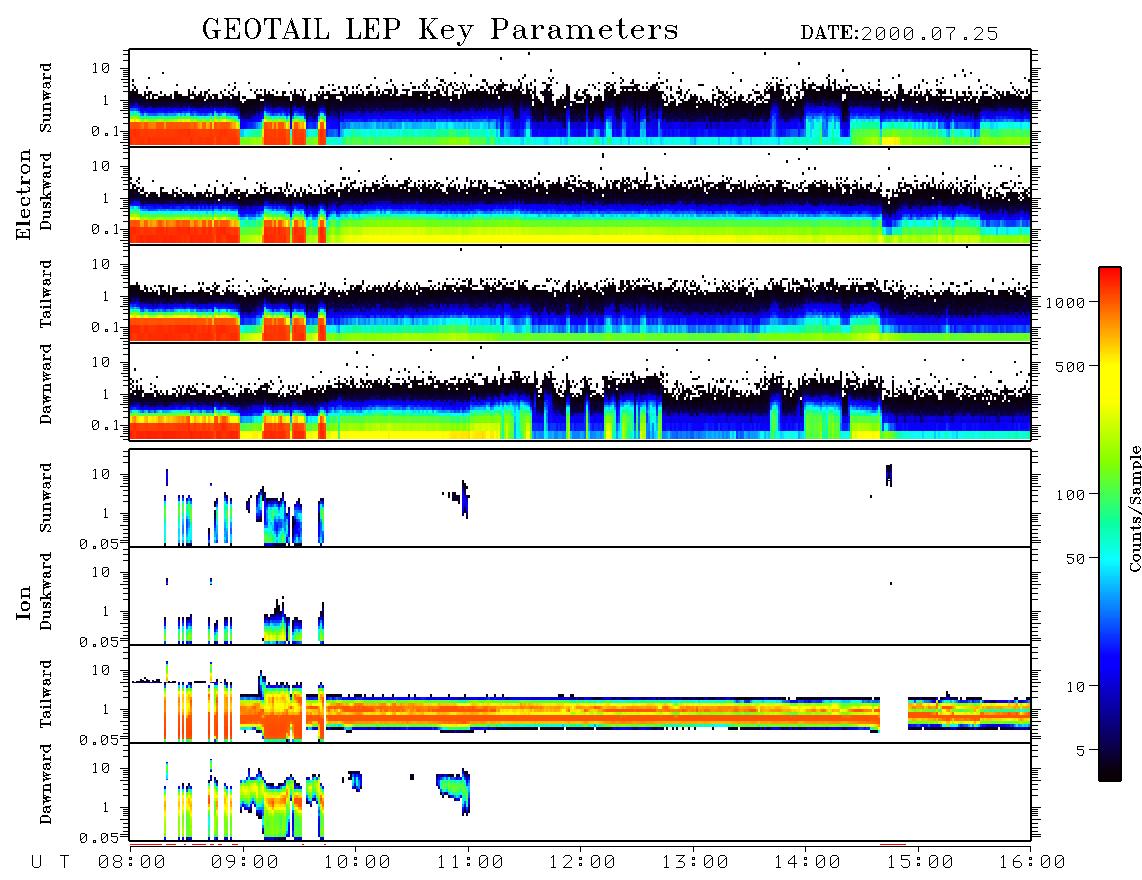The width and height of the screenshot is (1142, 880).
Task: Click the 16:00 time tick label
Action: coord(1032,863)
